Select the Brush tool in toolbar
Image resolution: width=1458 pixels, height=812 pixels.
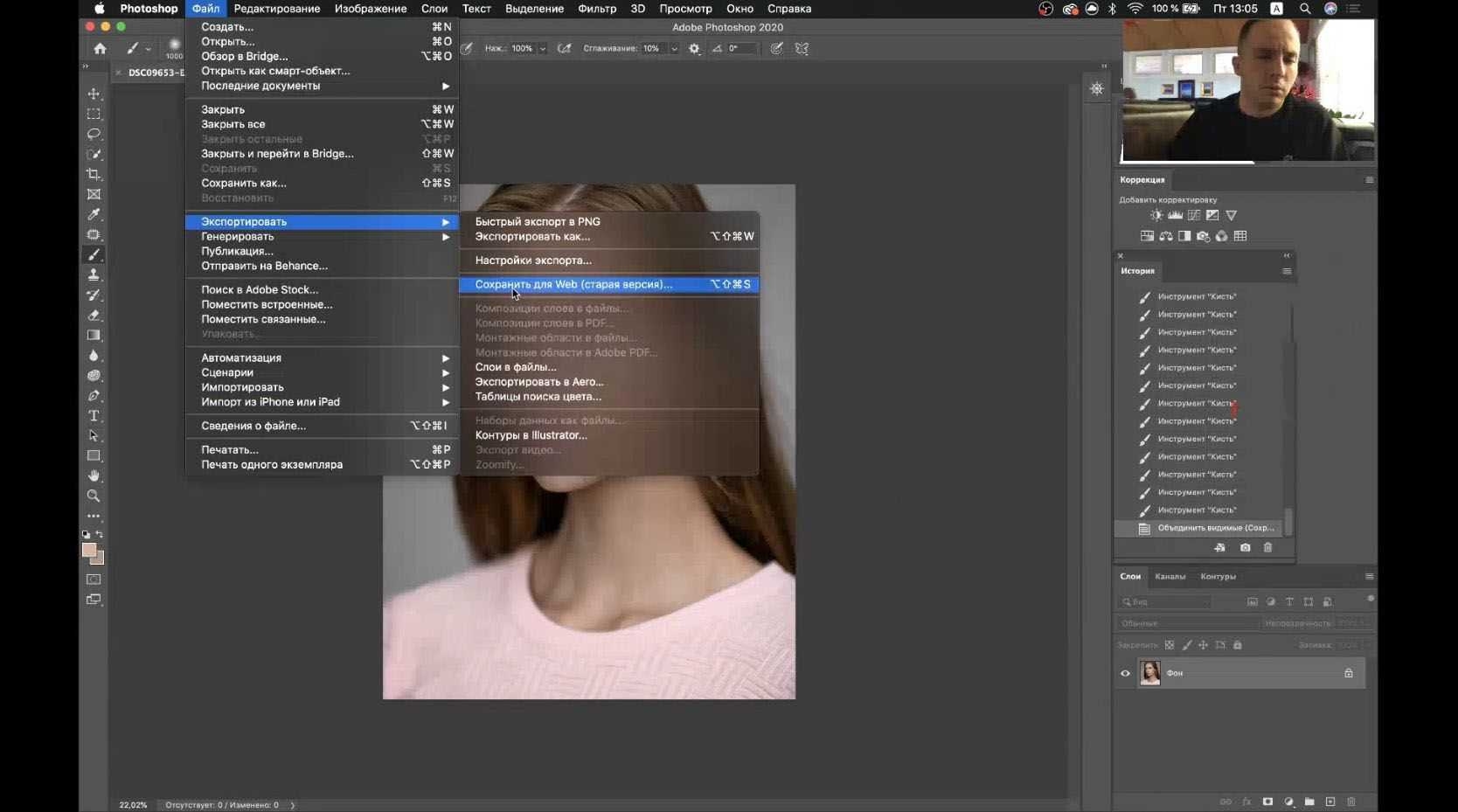[94, 254]
